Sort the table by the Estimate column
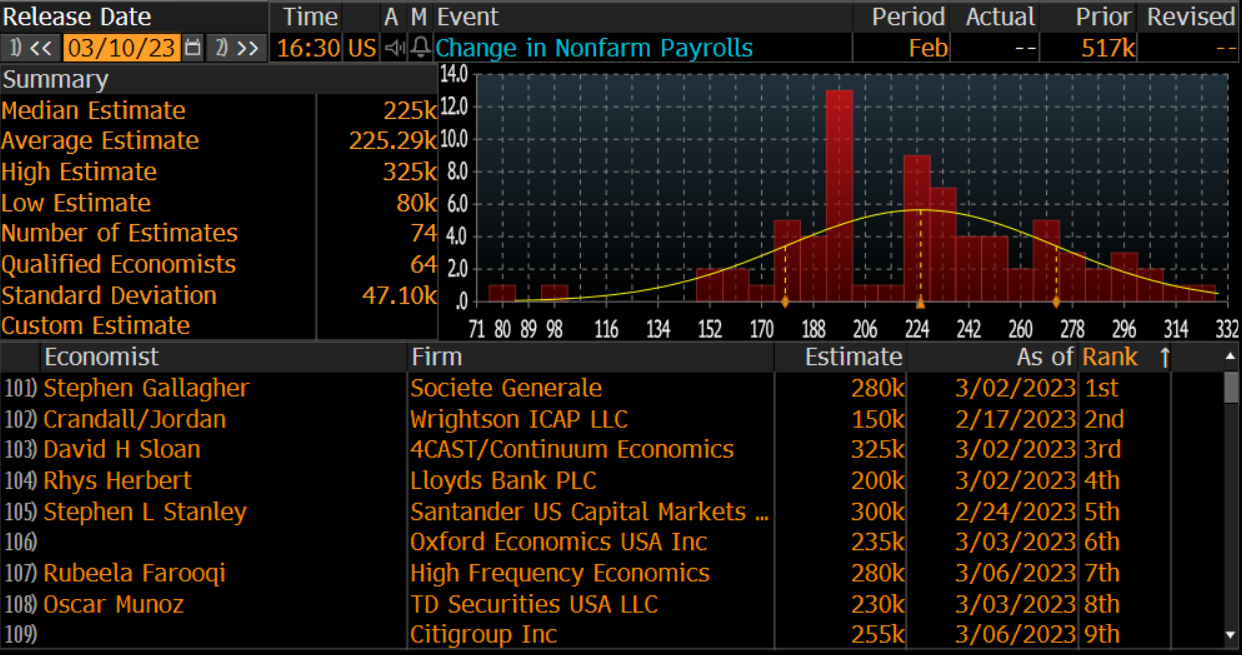 point(853,357)
